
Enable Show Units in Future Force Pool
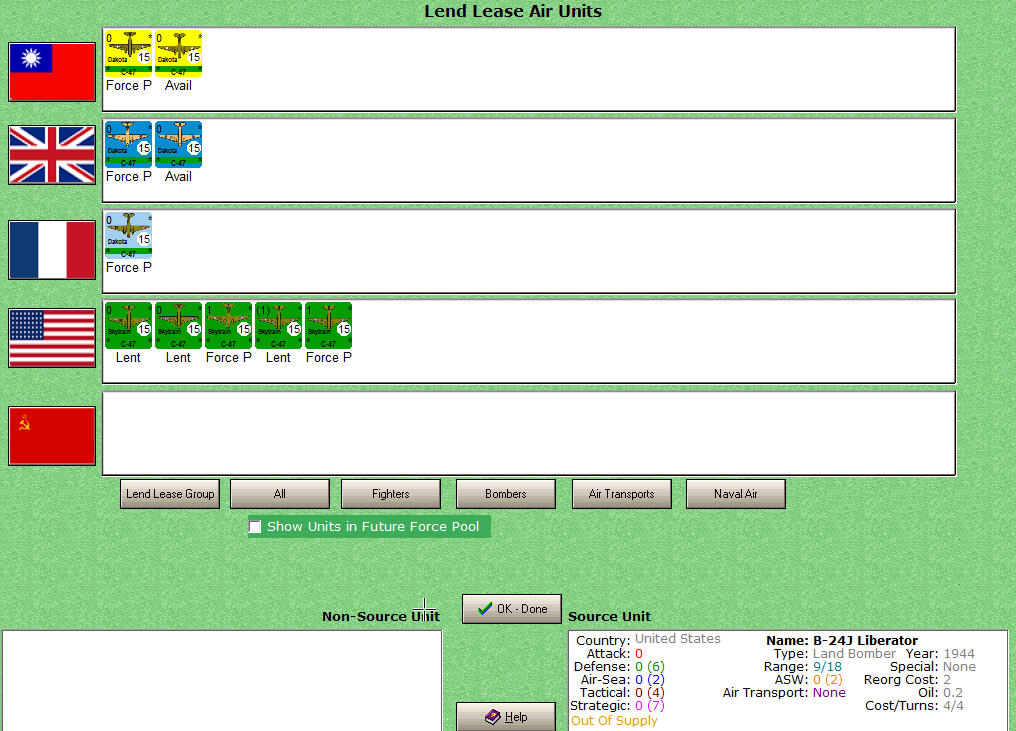[255, 527]
